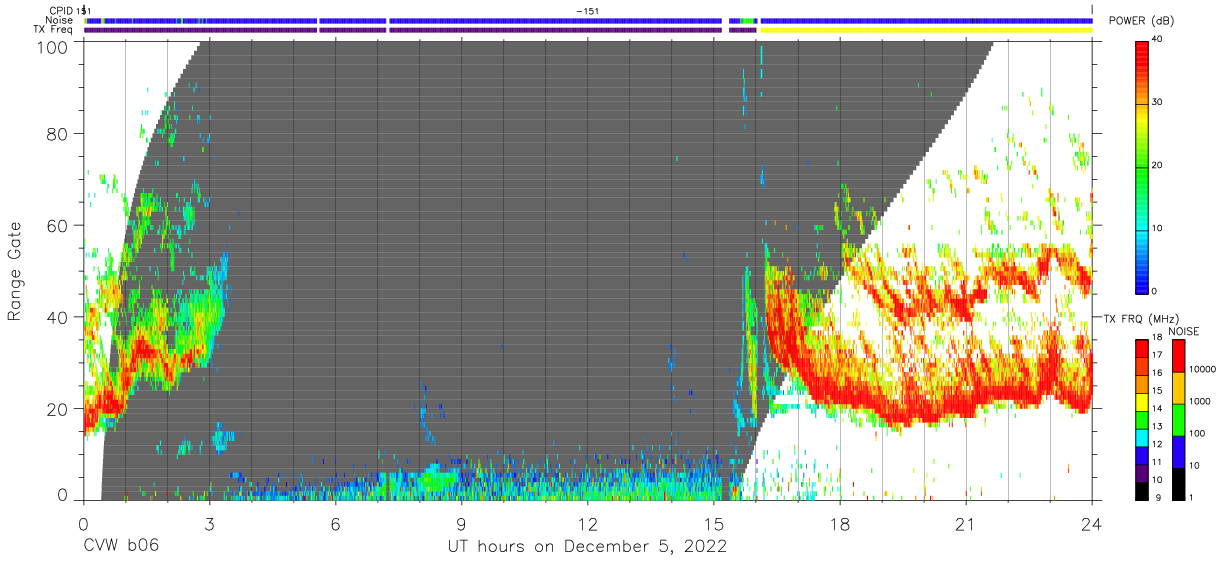The height and width of the screenshot is (567, 1228).
Task: Click the TX frequency scale label '17'
Action: 1159,355
